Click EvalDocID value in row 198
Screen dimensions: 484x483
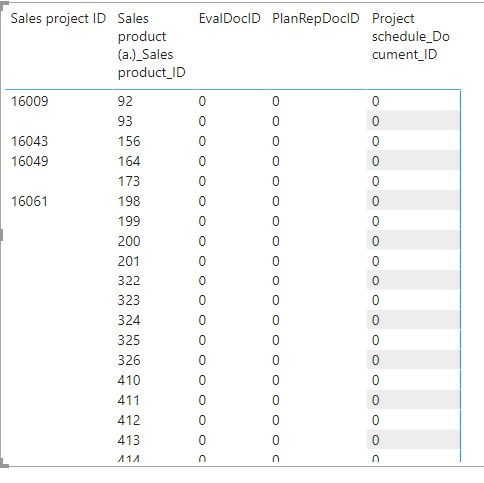(202, 201)
